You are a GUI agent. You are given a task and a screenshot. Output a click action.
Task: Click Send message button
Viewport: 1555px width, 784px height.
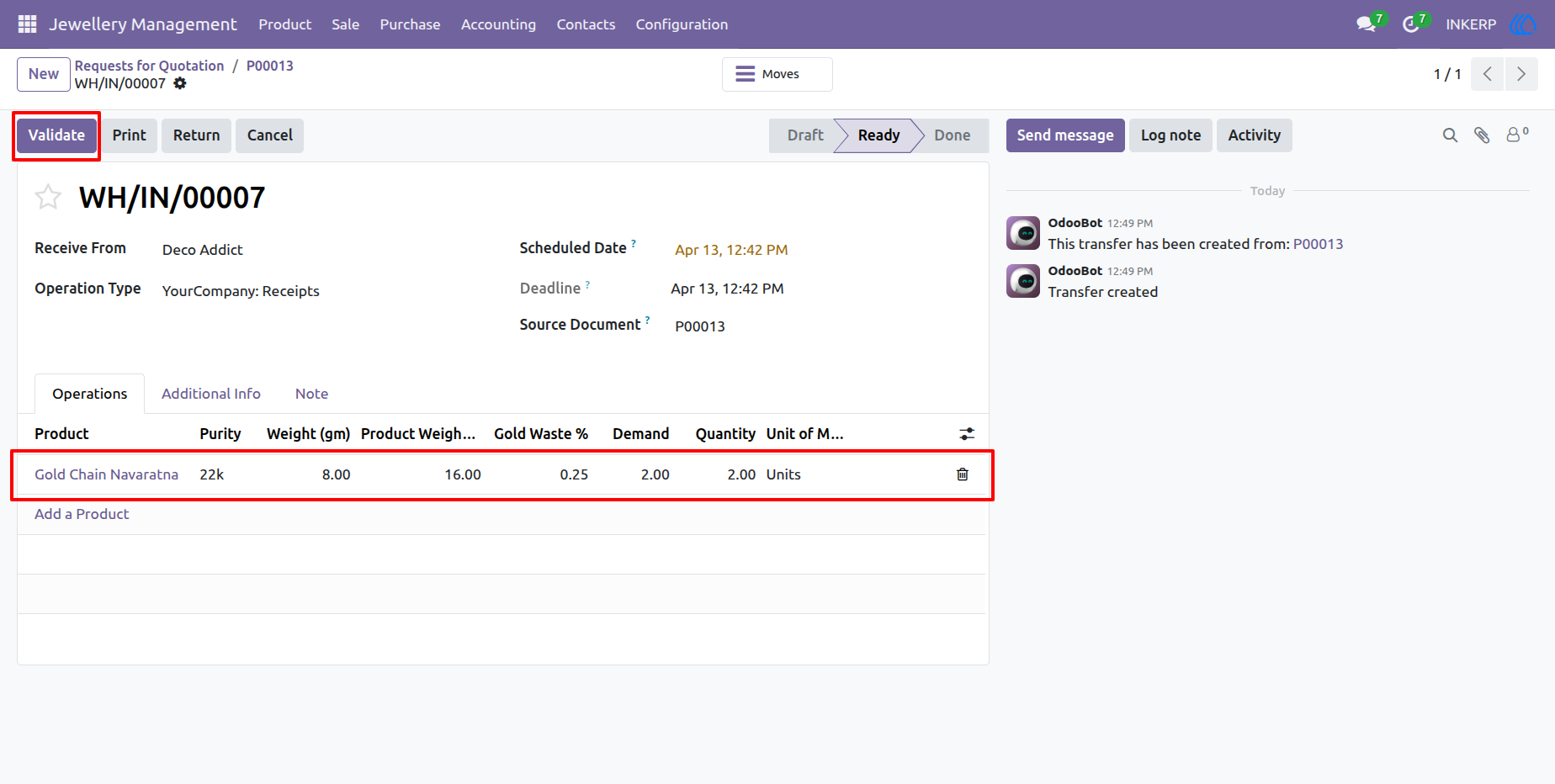tap(1065, 135)
